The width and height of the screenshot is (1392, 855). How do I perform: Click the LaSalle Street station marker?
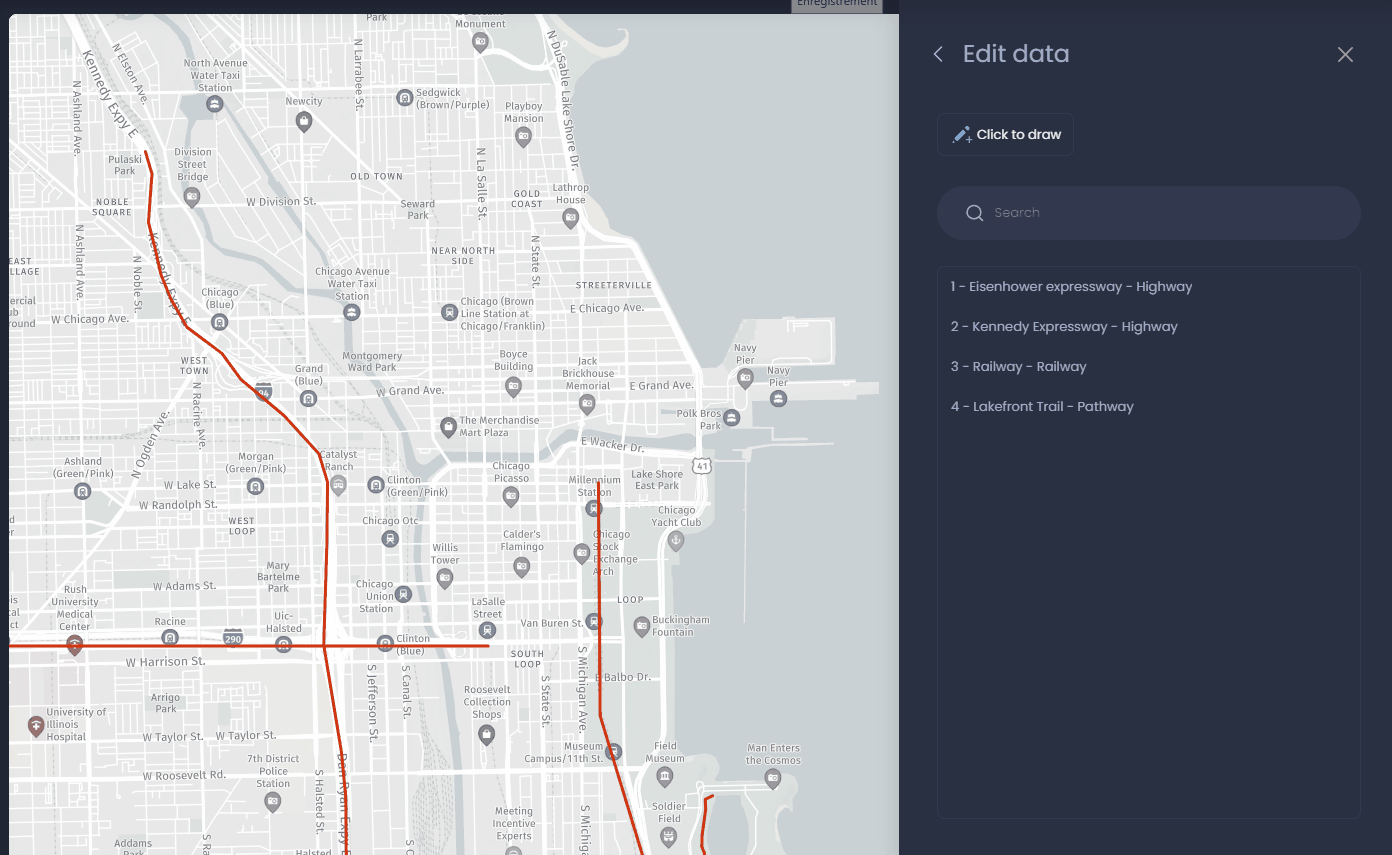[x=487, y=630]
